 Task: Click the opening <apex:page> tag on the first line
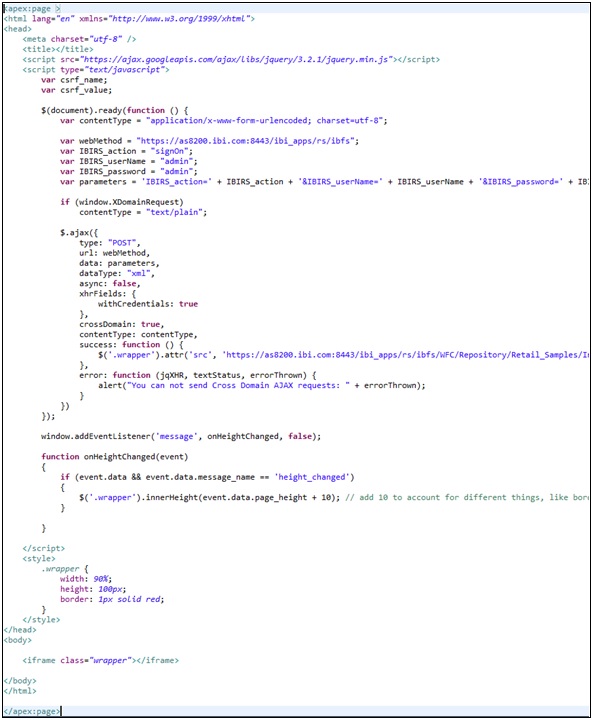point(32,9)
